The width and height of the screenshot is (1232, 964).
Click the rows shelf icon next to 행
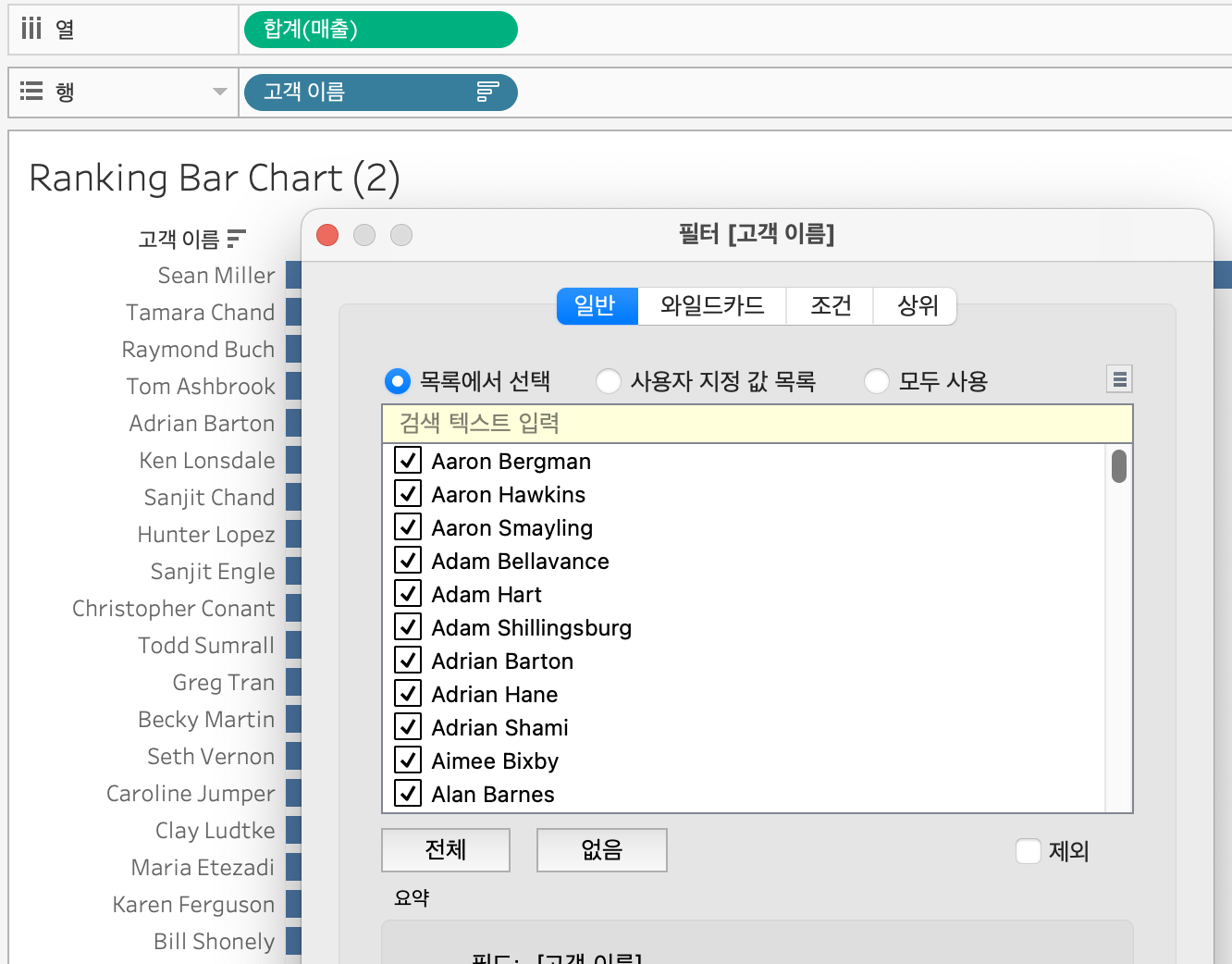tap(31, 91)
